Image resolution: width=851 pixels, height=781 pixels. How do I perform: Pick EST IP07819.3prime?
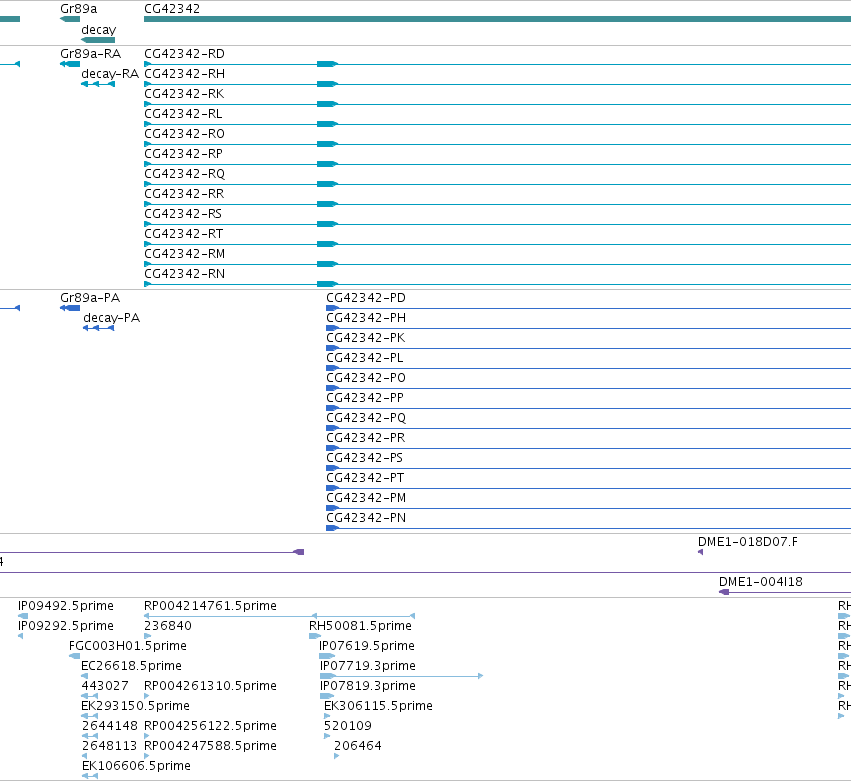pyautogui.click(x=368, y=686)
